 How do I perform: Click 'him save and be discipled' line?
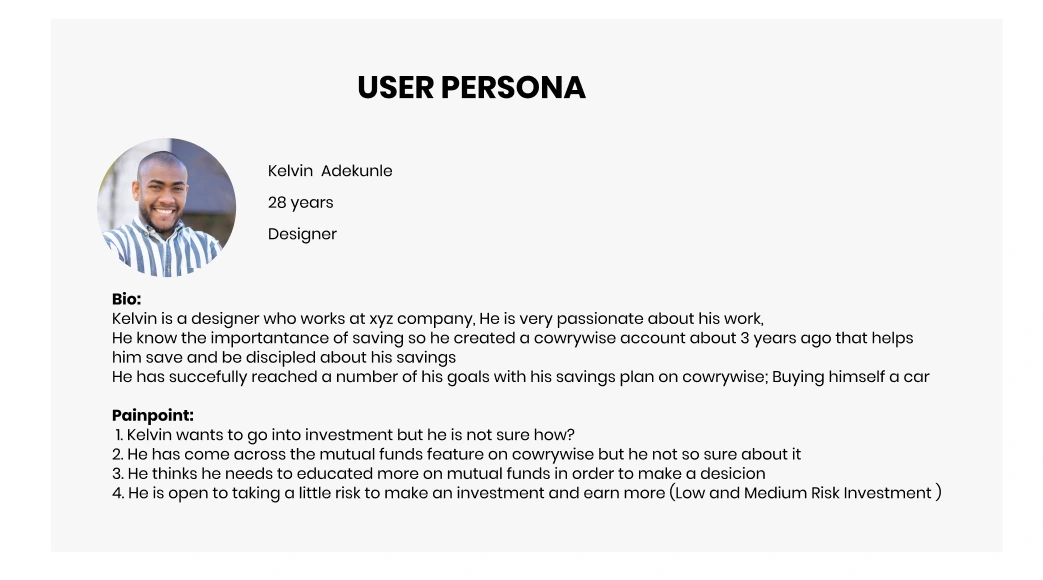(284, 358)
